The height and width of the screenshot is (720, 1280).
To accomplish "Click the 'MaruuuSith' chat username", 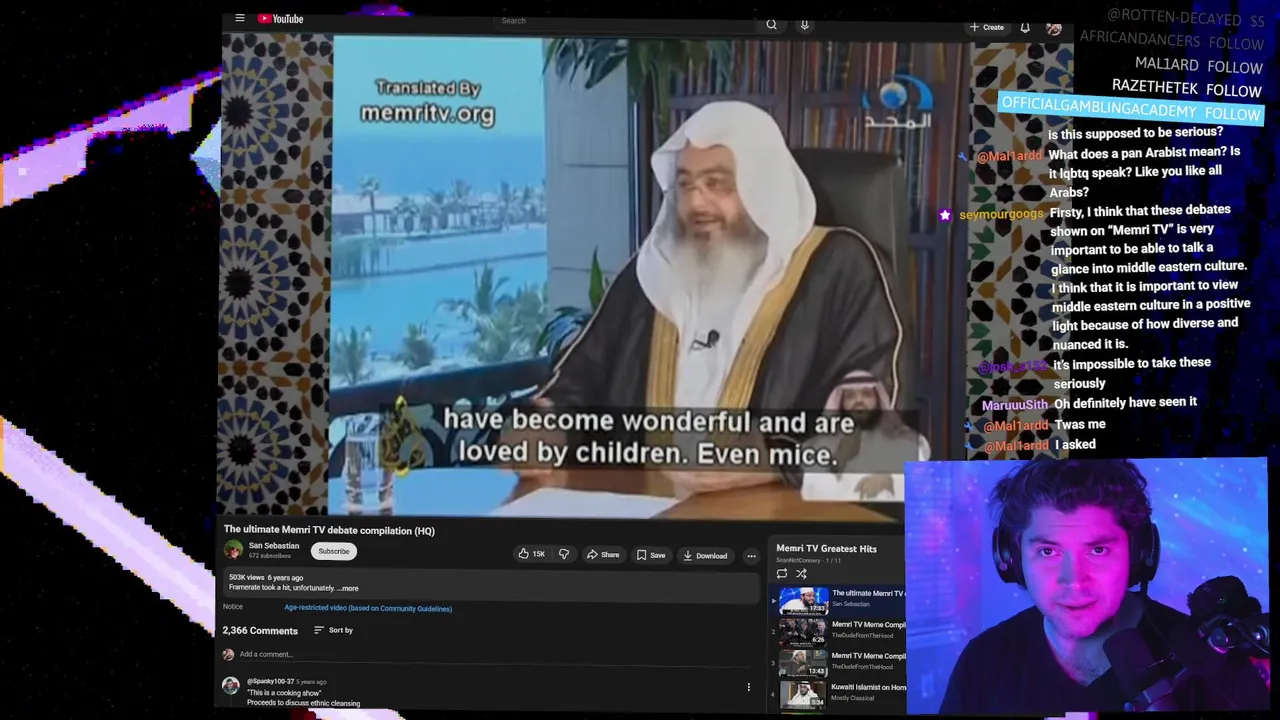I will pos(1015,405).
